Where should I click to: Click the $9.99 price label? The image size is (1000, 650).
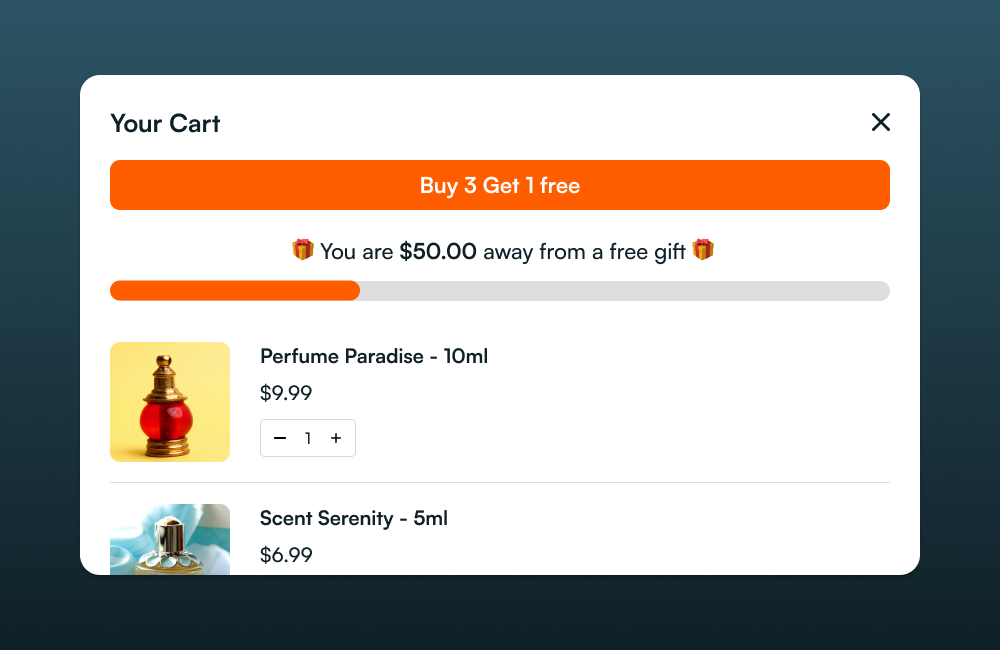pos(286,393)
